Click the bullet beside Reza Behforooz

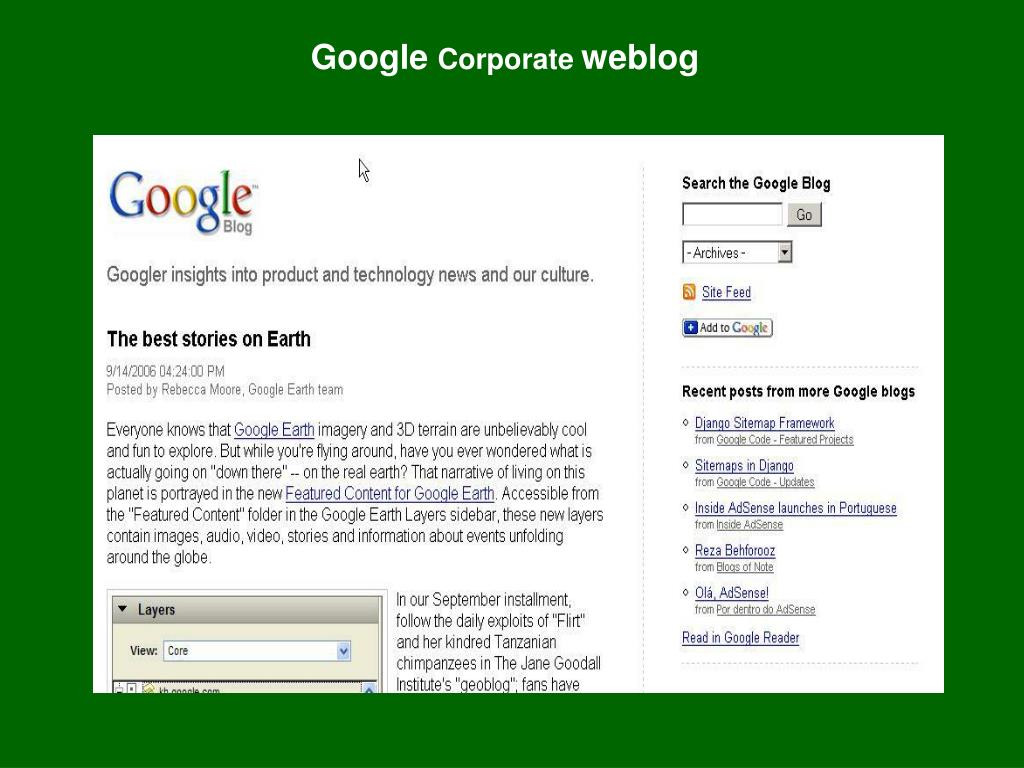(686, 550)
